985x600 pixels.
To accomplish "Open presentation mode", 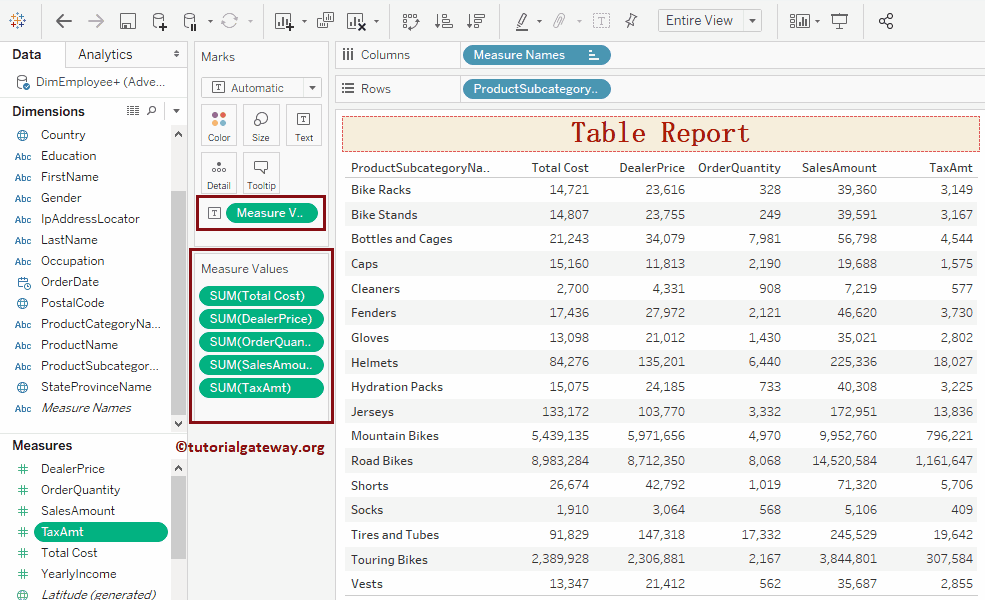I will coord(840,21).
